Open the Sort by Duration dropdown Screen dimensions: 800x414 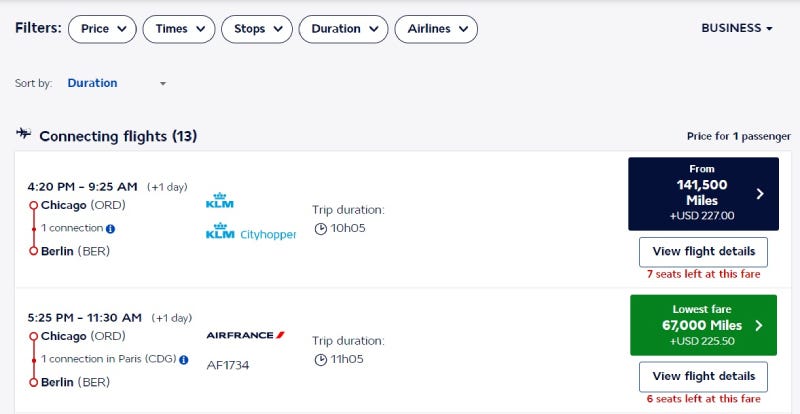(116, 83)
